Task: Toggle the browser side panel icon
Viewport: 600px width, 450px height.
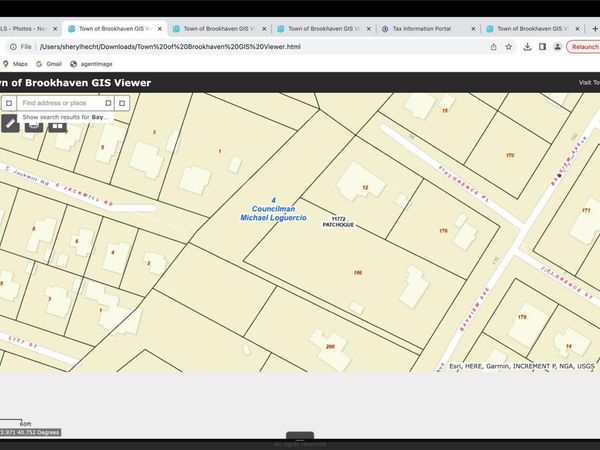Action: [x=542, y=46]
